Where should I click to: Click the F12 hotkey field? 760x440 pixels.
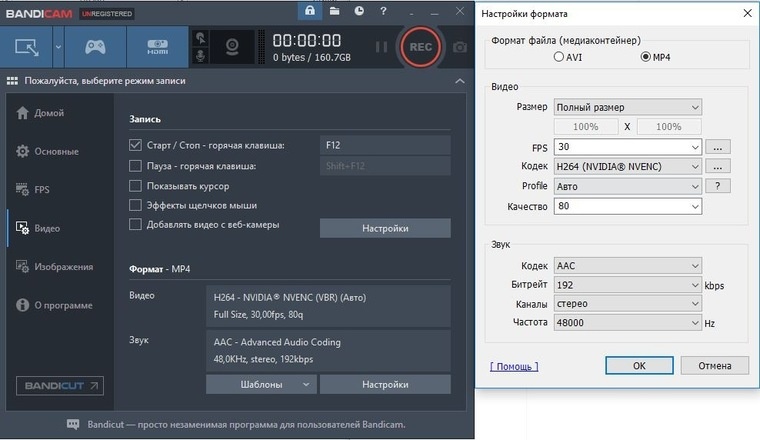coord(385,145)
